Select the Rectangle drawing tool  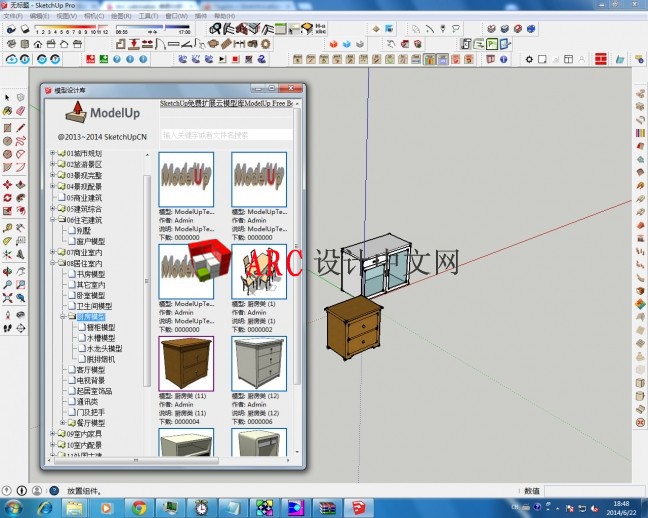pyautogui.click(x=7, y=128)
